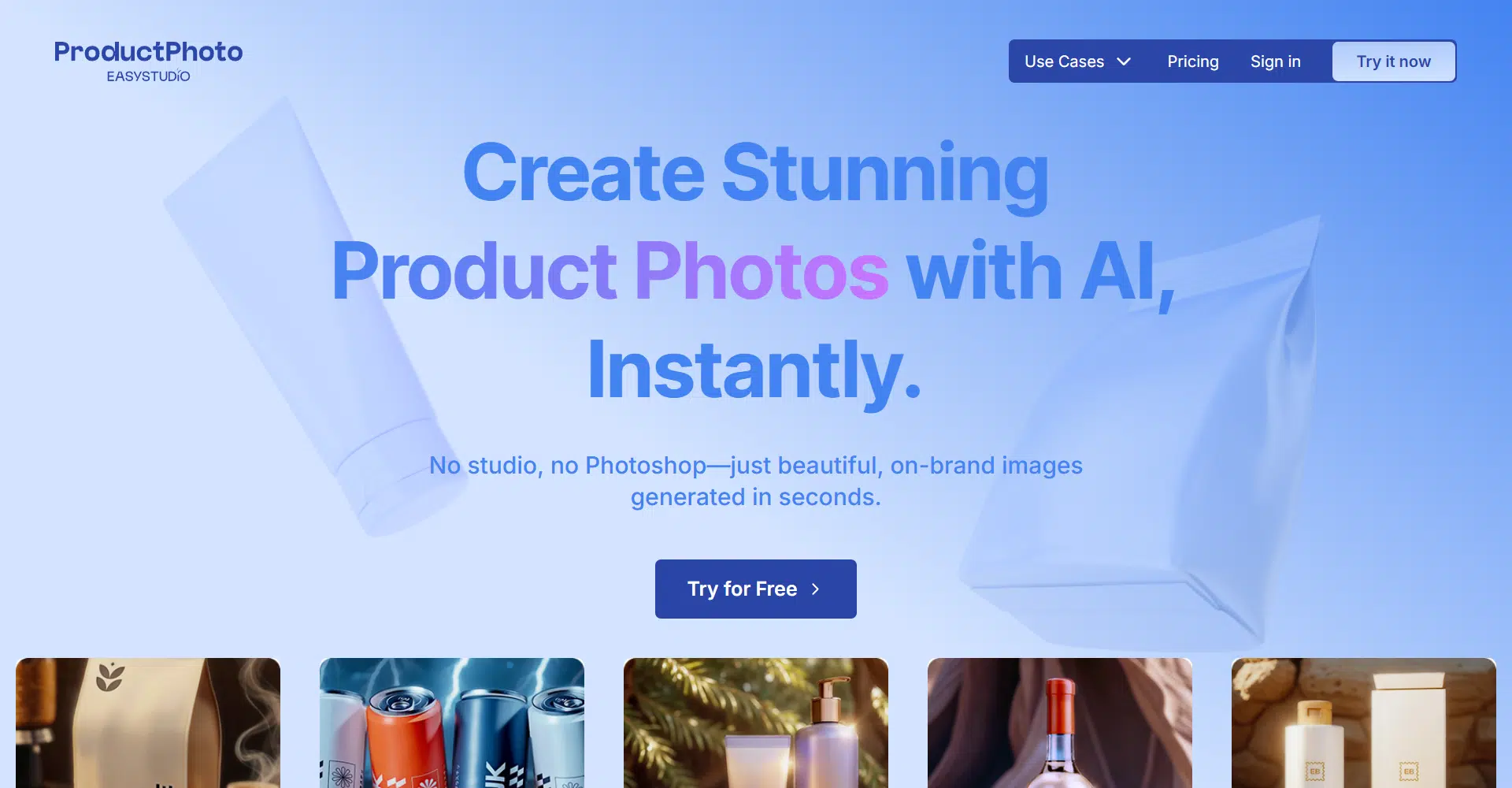Open the white cosmetic bottles photo
The width and height of the screenshot is (1512, 788).
pyautogui.click(x=1364, y=723)
